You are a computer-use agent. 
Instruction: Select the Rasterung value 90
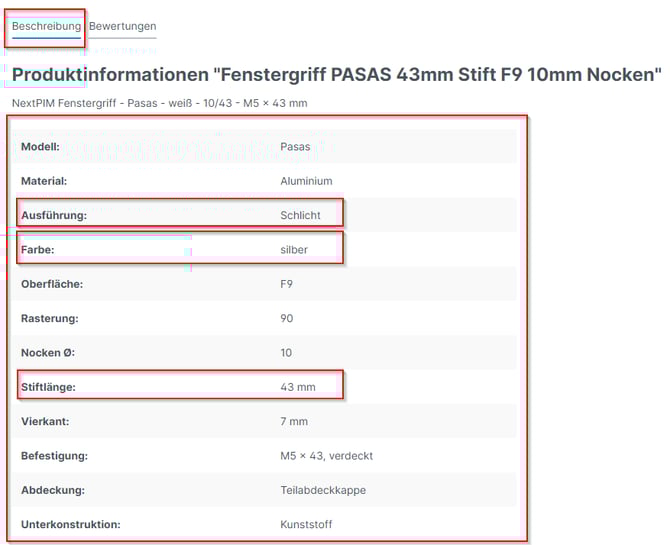tap(287, 318)
